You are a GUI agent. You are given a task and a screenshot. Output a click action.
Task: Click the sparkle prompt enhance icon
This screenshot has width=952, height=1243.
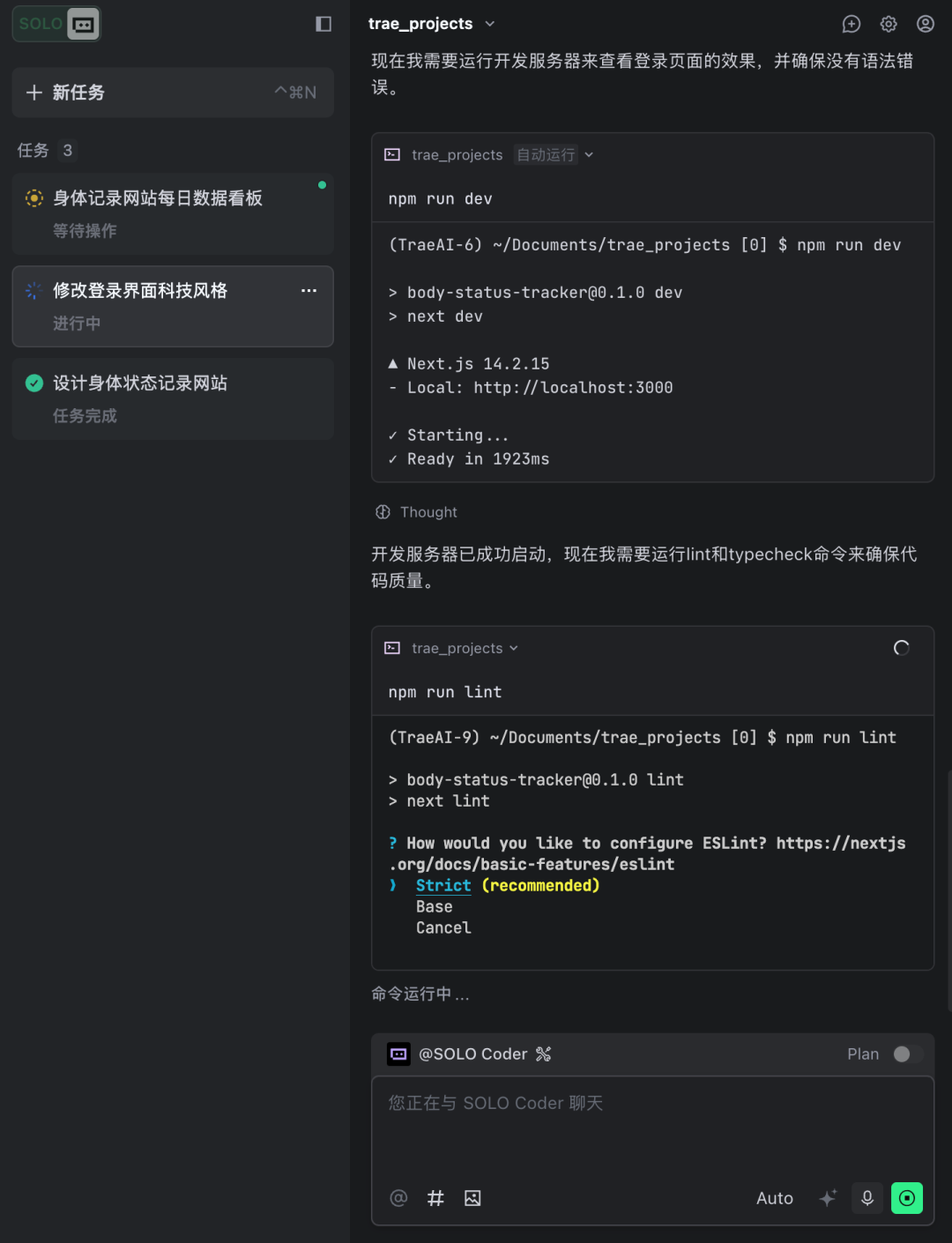coord(828,1197)
